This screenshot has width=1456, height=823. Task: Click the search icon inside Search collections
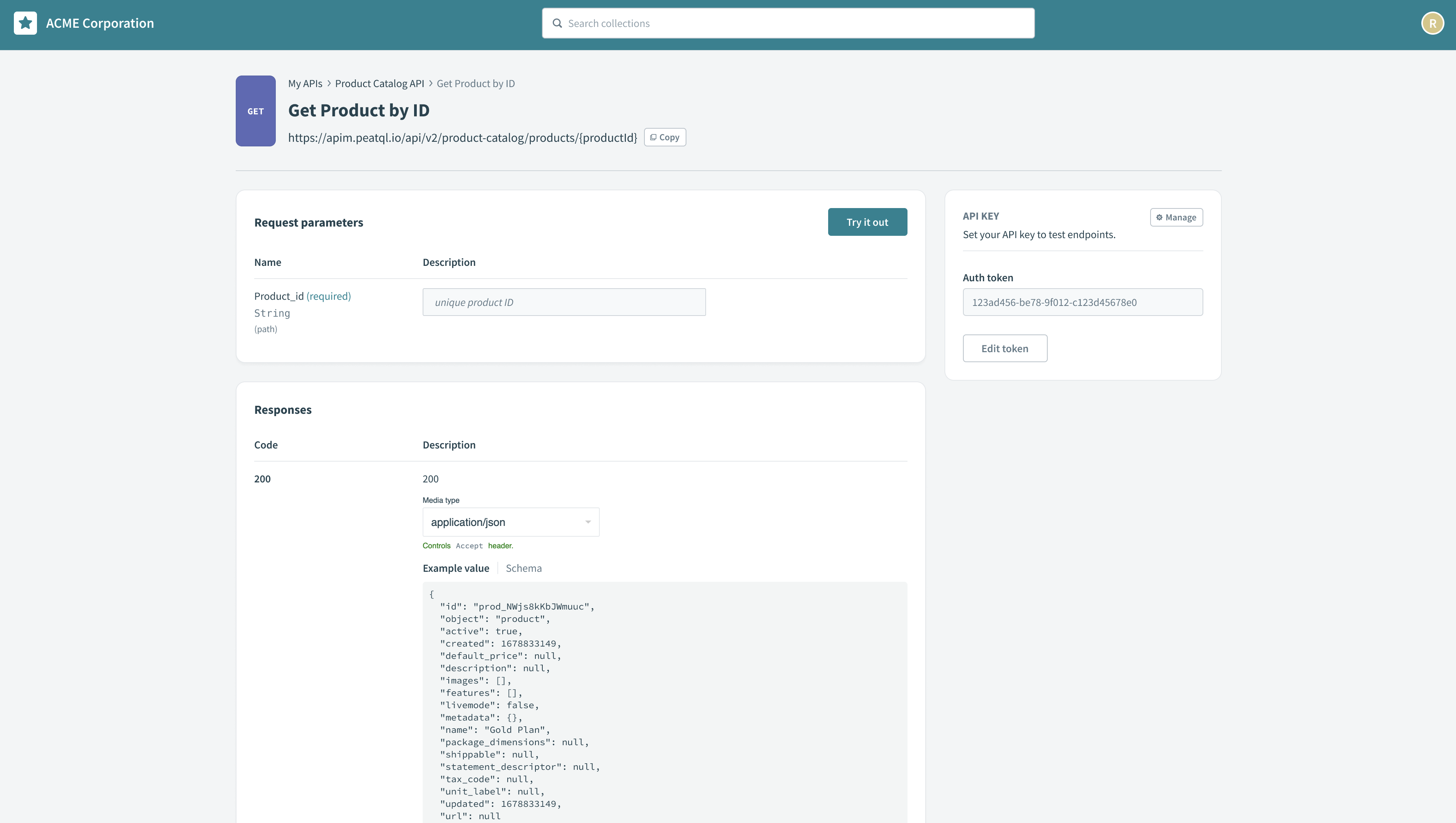(557, 23)
